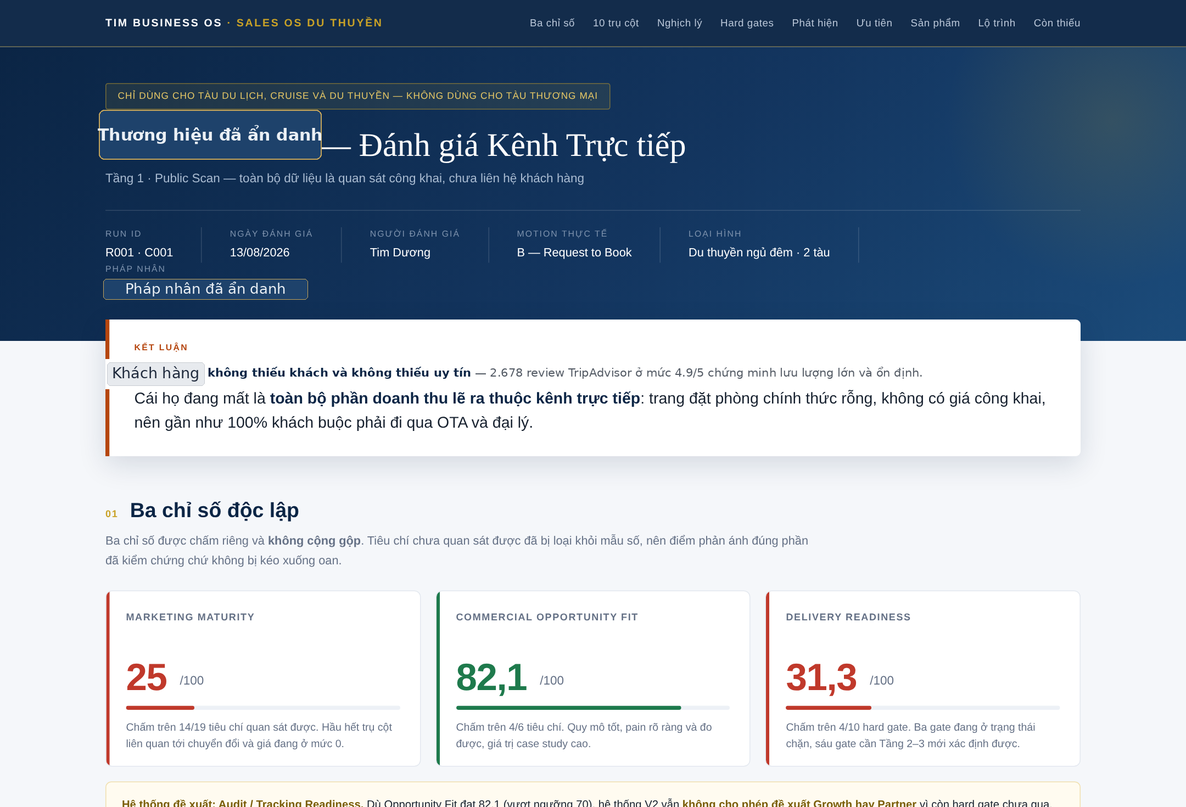Click the 'KẾT LUẬN' label
1186x807 pixels.
point(161,347)
